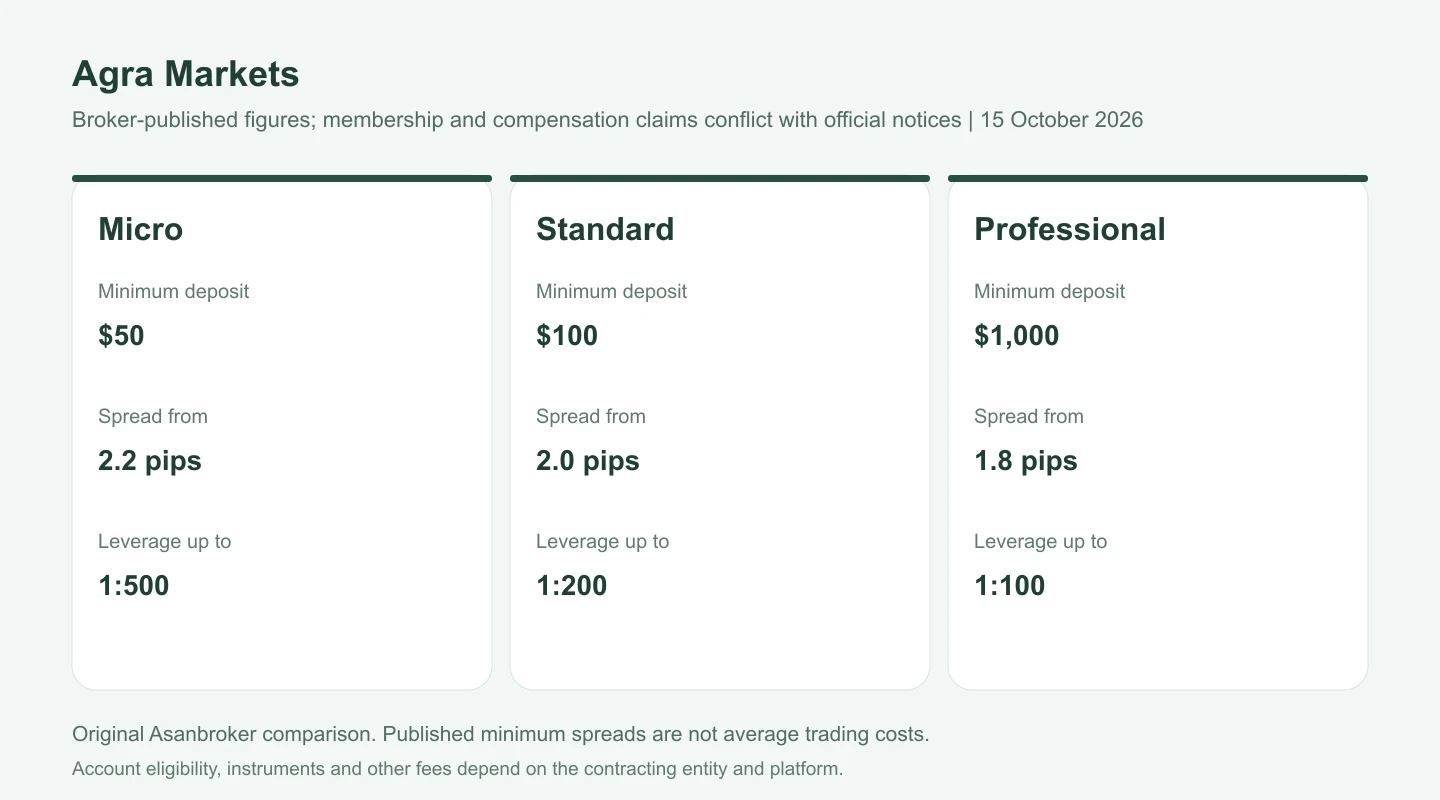Click the "Original Asanbroker comparison" footnote
The height and width of the screenshot is (800, 1440).
tap(501, 734)
